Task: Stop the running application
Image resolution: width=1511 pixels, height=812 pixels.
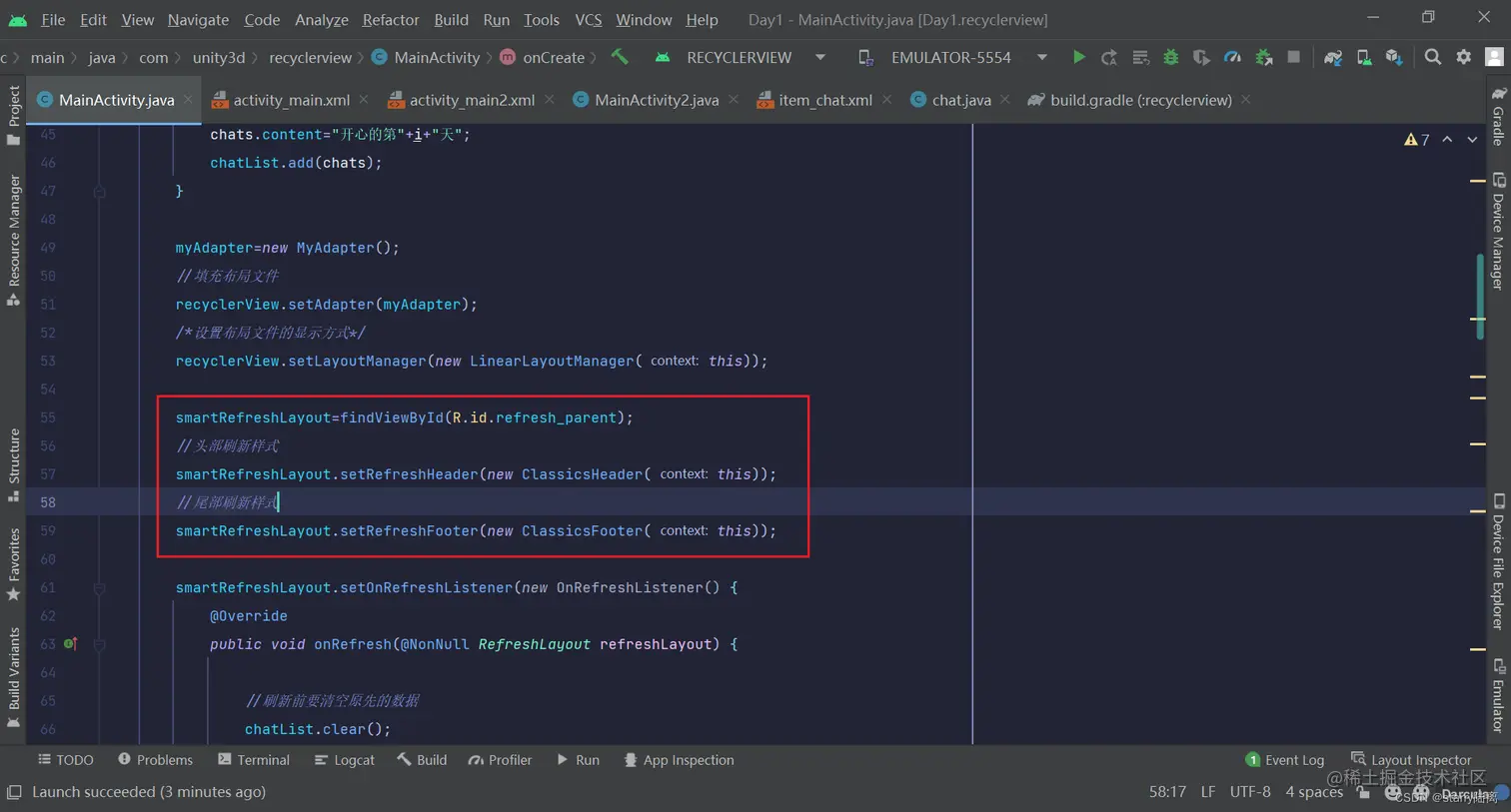Action: pos(1293,57)
